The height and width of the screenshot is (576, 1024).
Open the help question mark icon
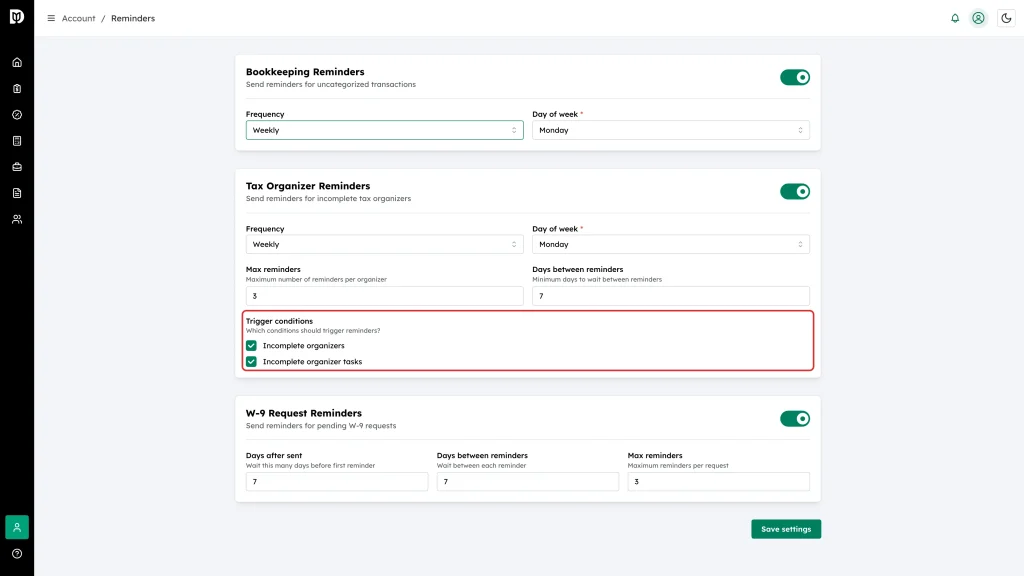[x=17, y=554]
